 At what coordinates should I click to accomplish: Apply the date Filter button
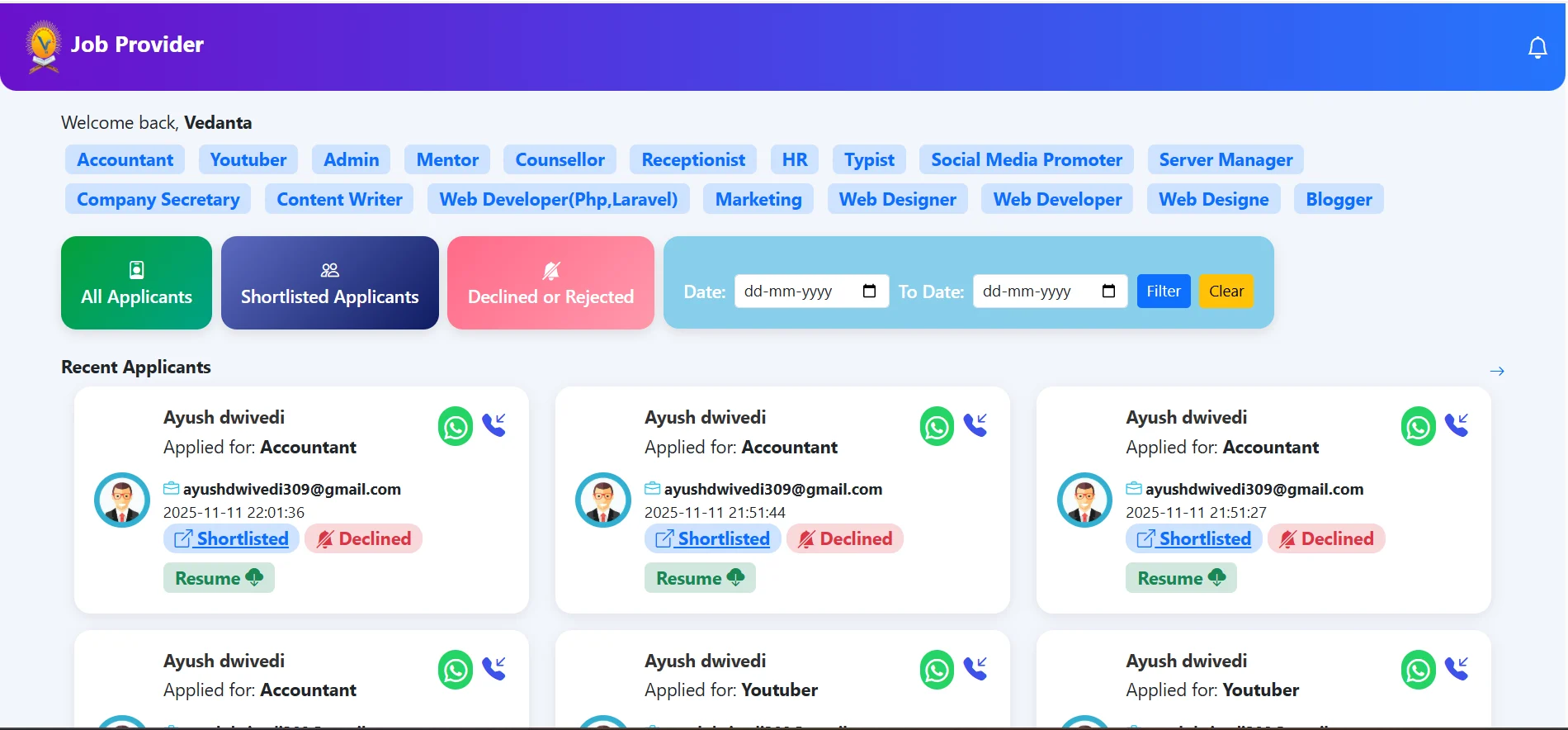[1164, 291]
